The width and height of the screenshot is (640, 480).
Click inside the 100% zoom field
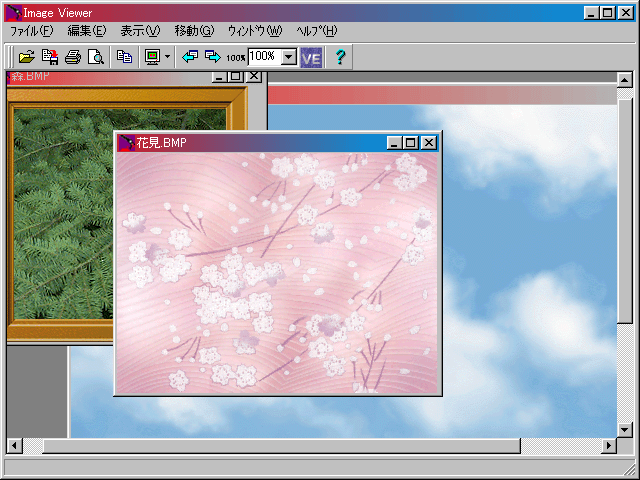tap(264, 56)
